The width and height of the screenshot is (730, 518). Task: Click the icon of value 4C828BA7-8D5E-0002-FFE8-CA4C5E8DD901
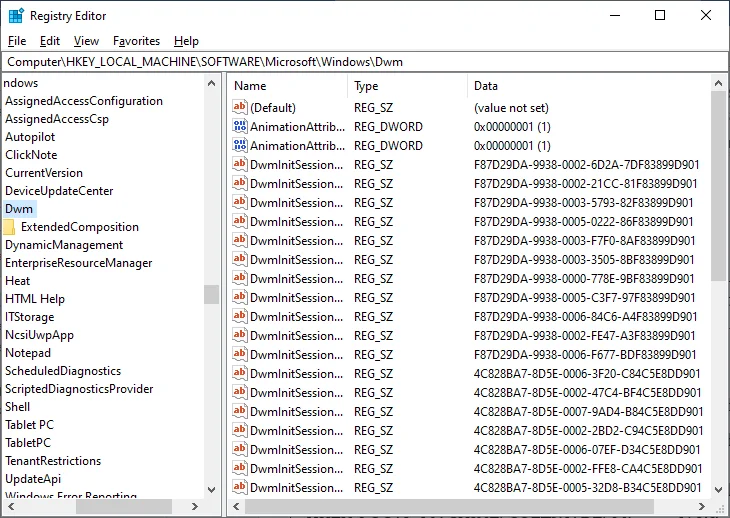[239, 468]
